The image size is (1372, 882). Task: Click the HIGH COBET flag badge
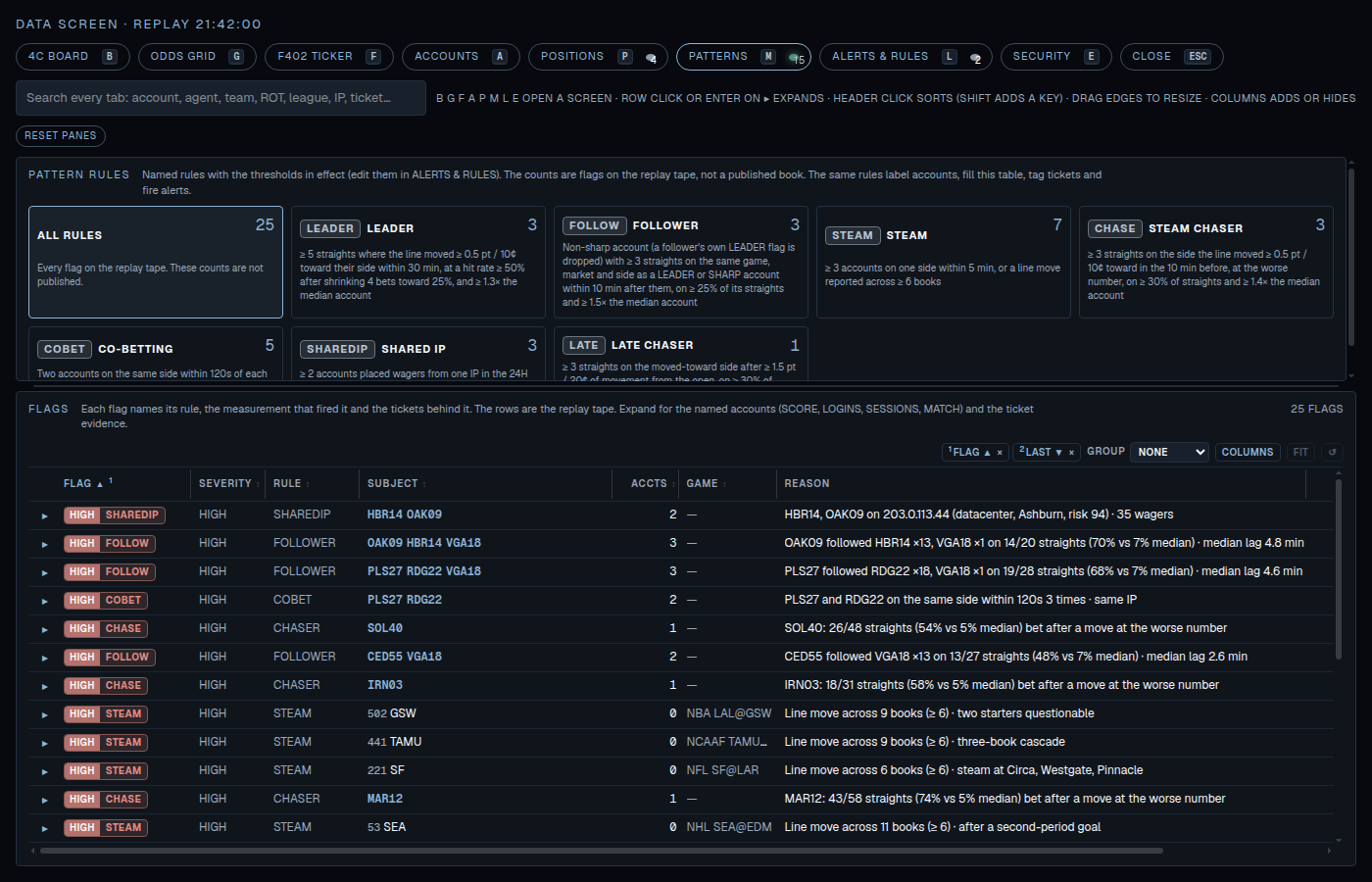107,601
